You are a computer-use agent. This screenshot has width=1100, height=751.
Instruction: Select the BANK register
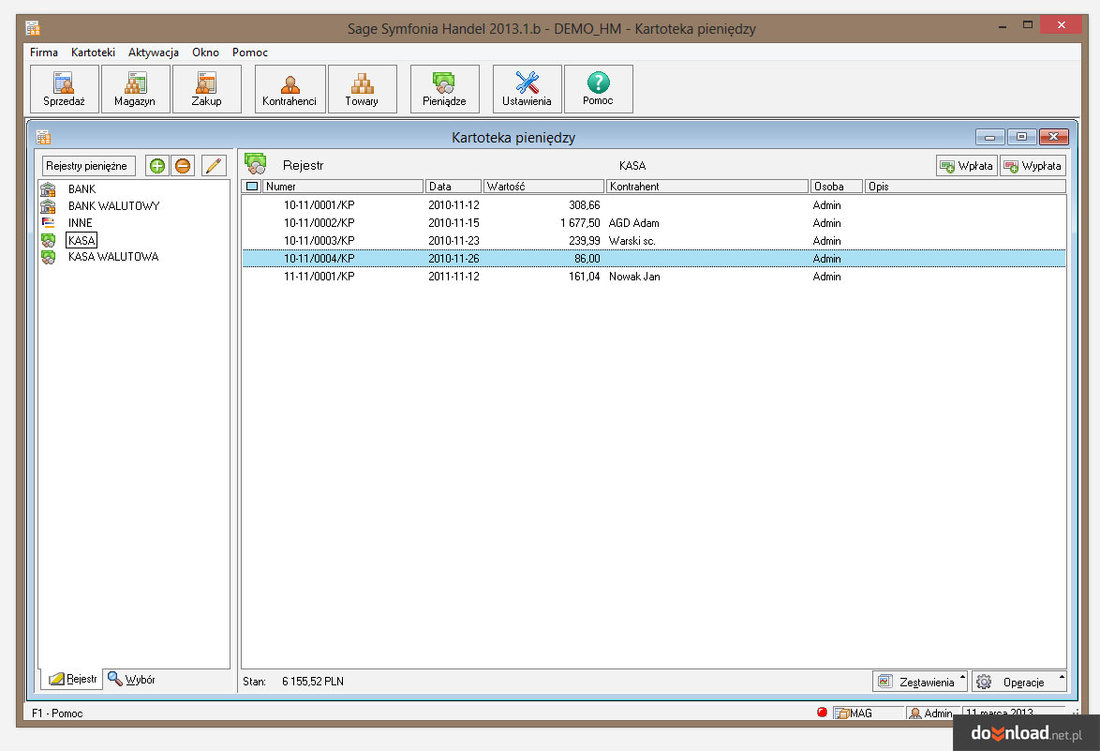pyautogui.click(x=81, y=189)
